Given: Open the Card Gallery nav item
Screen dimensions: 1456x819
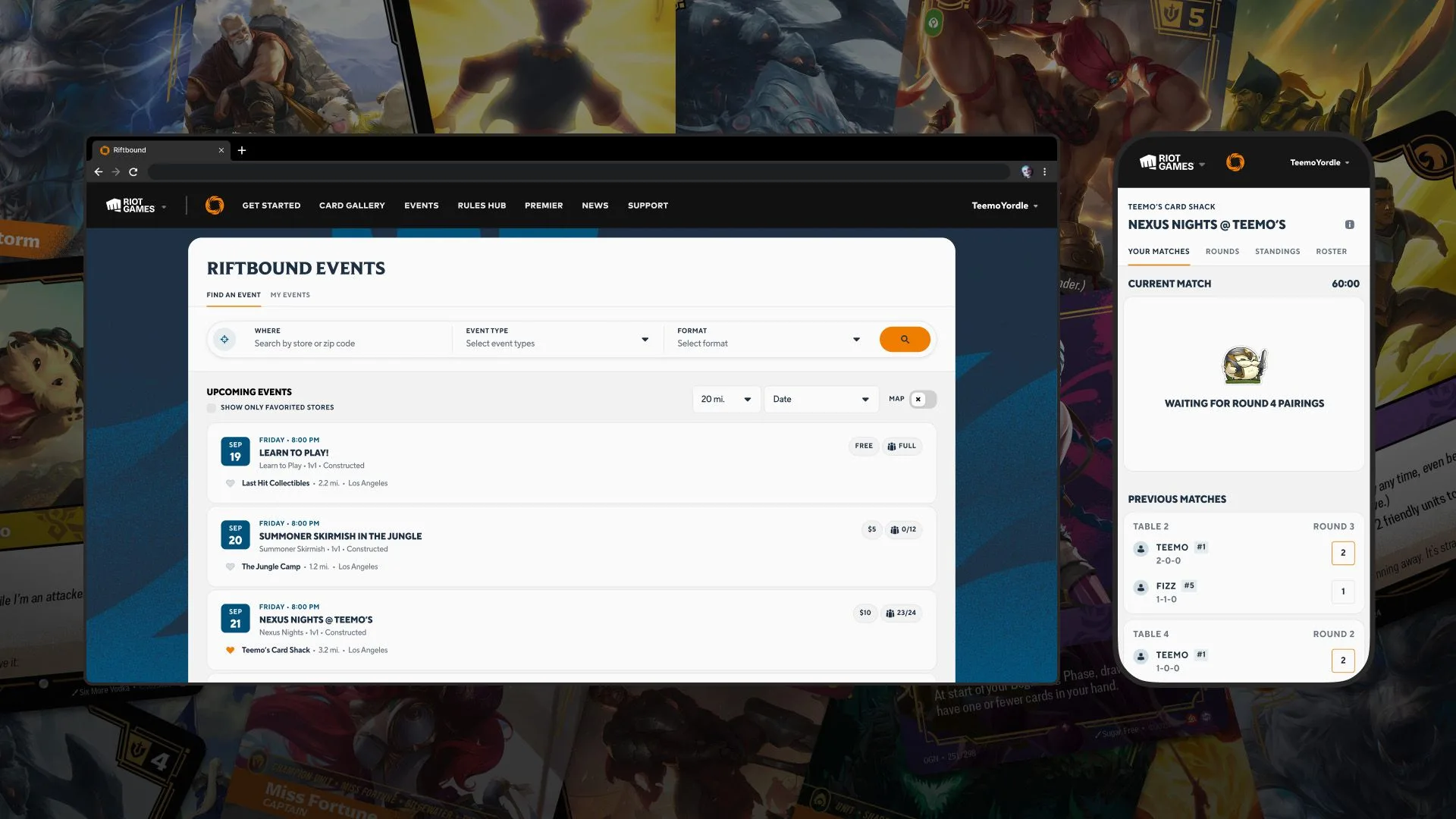Looking at the screenshot, I should (352, 206).
